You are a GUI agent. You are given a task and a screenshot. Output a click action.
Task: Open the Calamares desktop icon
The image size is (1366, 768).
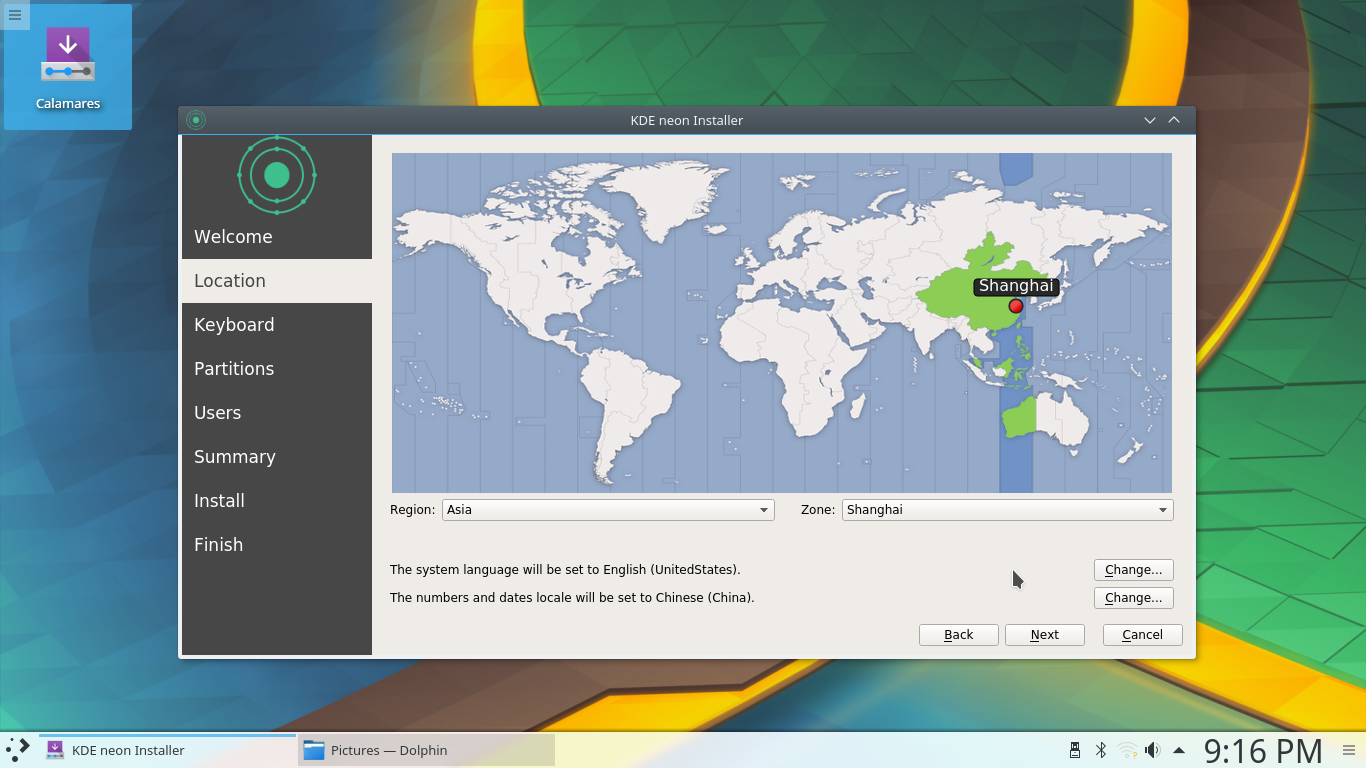68,68
